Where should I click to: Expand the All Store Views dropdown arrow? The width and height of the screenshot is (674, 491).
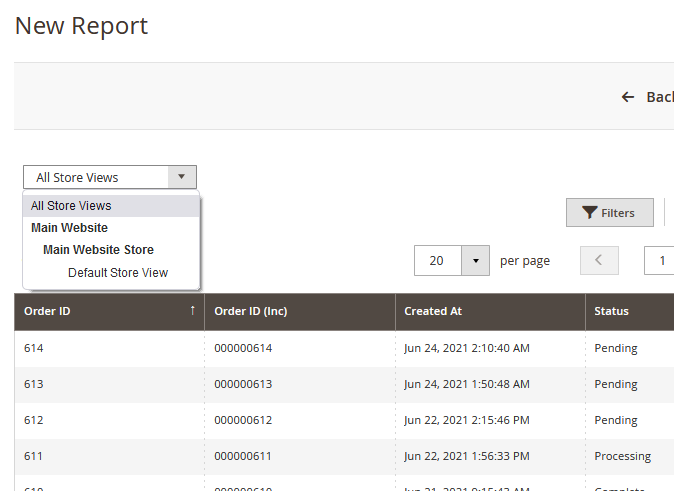coord(181,177)
